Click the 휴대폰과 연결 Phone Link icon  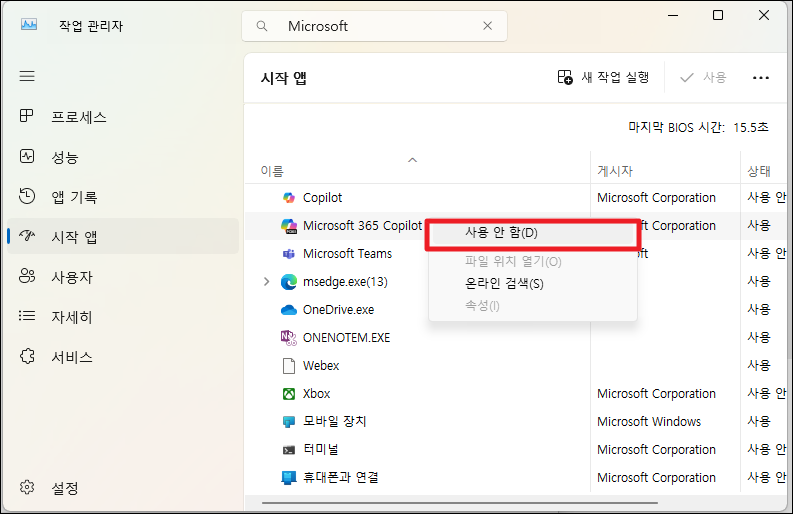click(289, 478)
